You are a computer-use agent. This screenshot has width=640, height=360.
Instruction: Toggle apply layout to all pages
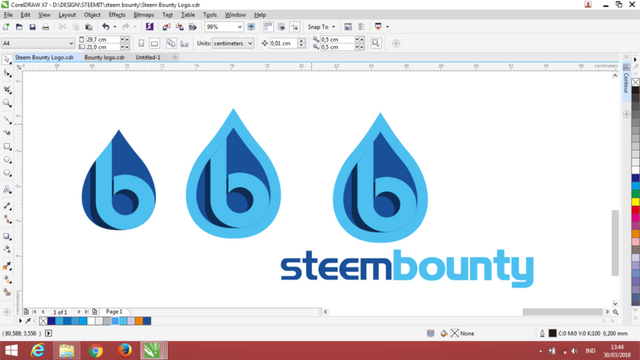(x=171, y=43)
